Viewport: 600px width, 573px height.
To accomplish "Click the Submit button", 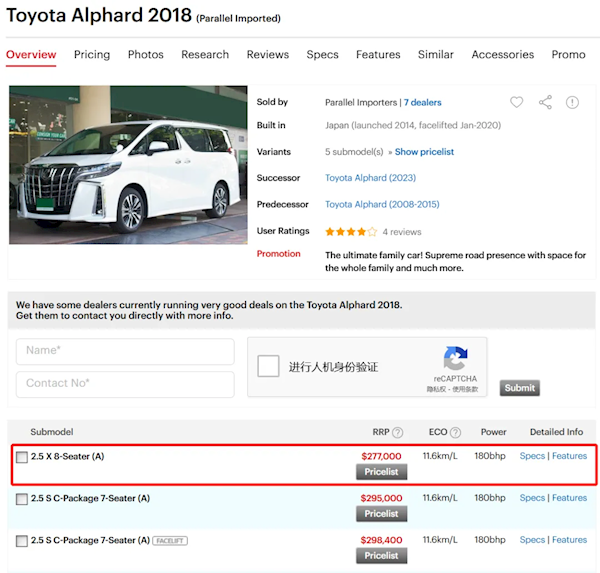I will click(520, 388).
